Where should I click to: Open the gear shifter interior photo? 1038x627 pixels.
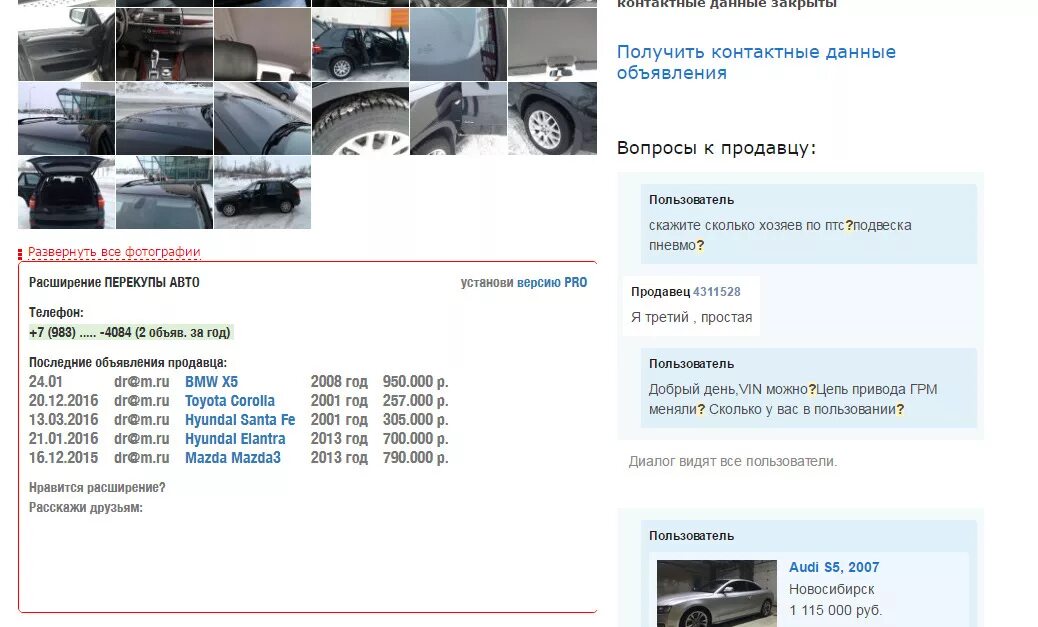tap(164, 44)
